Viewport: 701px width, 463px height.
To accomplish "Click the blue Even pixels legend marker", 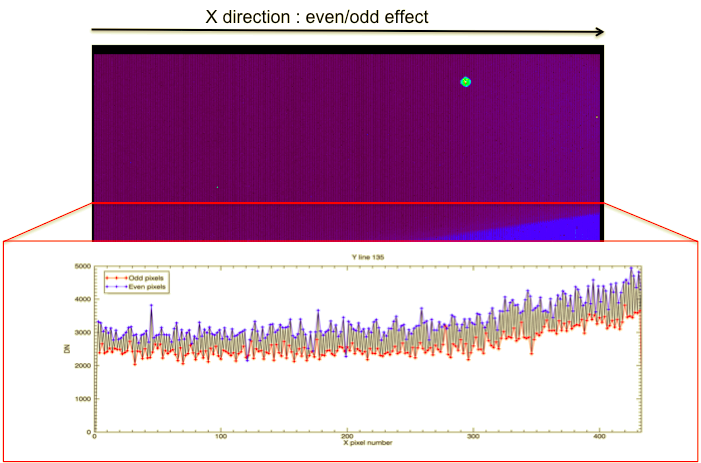I will (x=108, y=287).
